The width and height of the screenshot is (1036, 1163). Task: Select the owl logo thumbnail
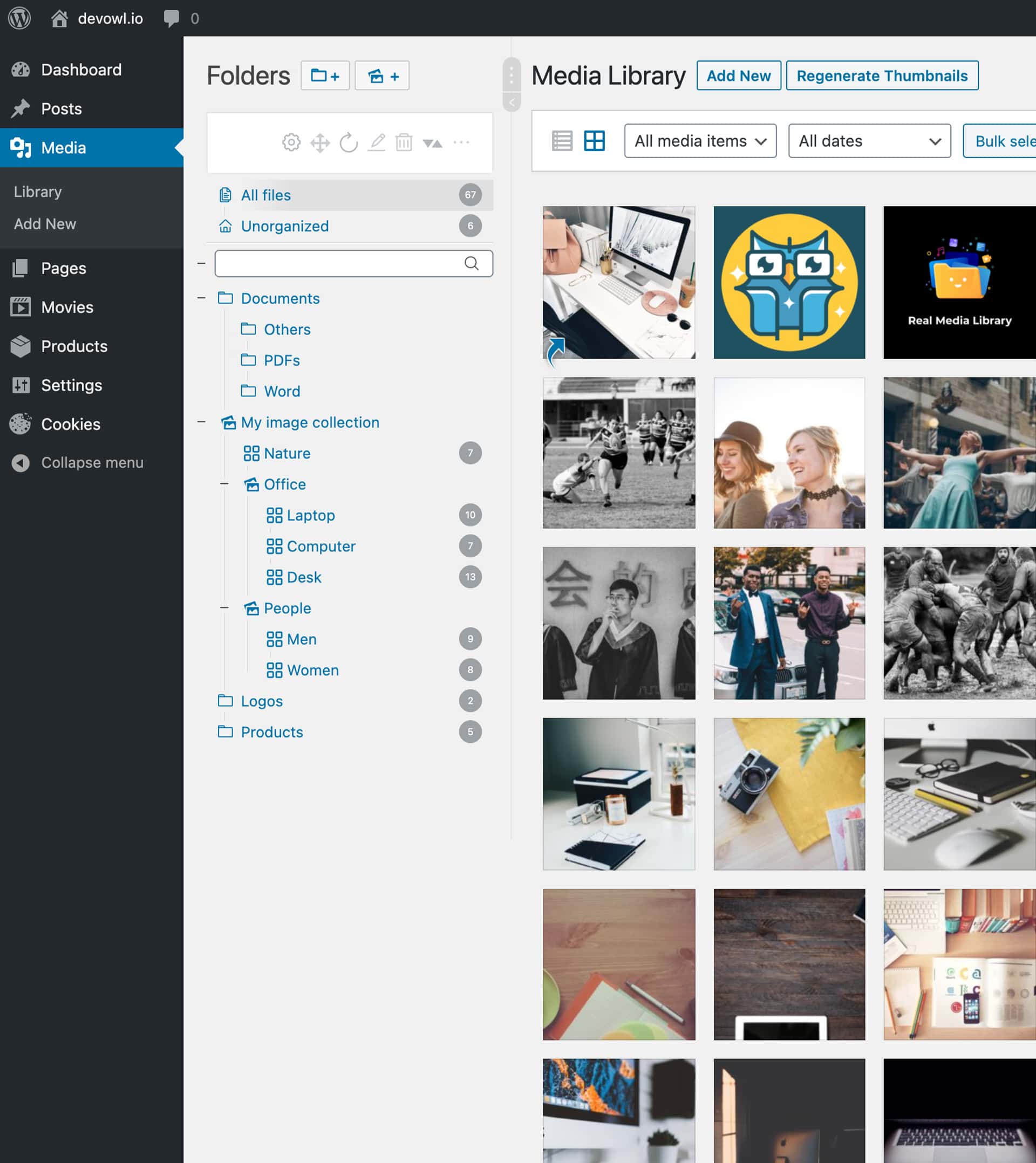[x=789, y=282]
